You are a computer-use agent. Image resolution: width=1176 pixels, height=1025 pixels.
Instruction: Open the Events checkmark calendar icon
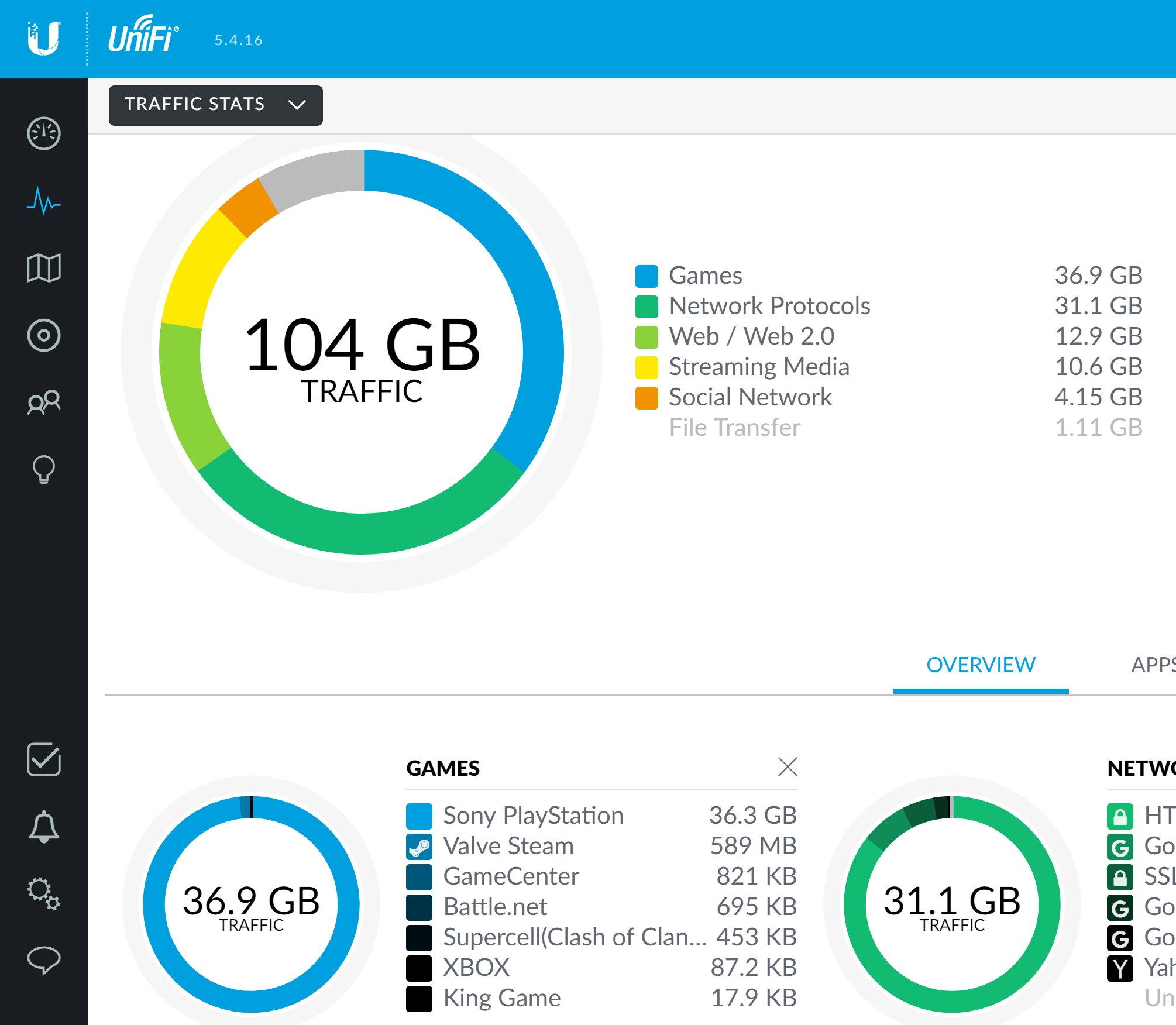coord(44,760)
